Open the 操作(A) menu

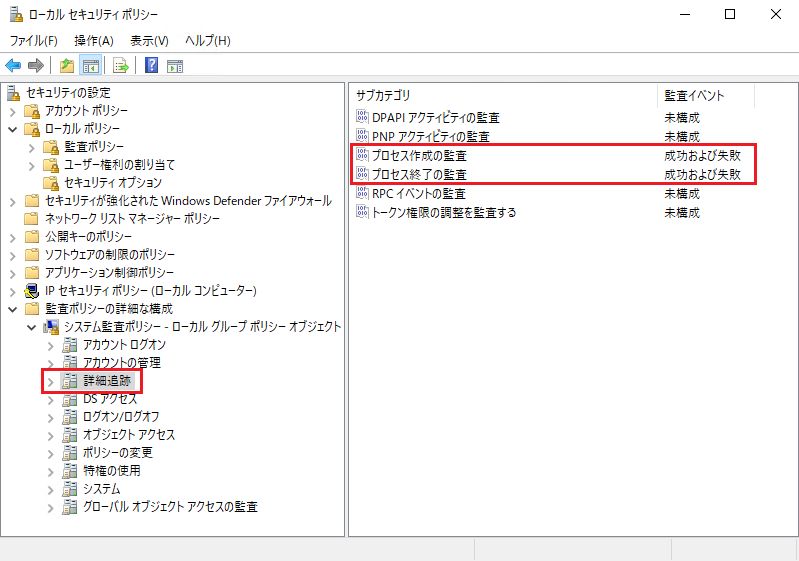click(94, 40)
